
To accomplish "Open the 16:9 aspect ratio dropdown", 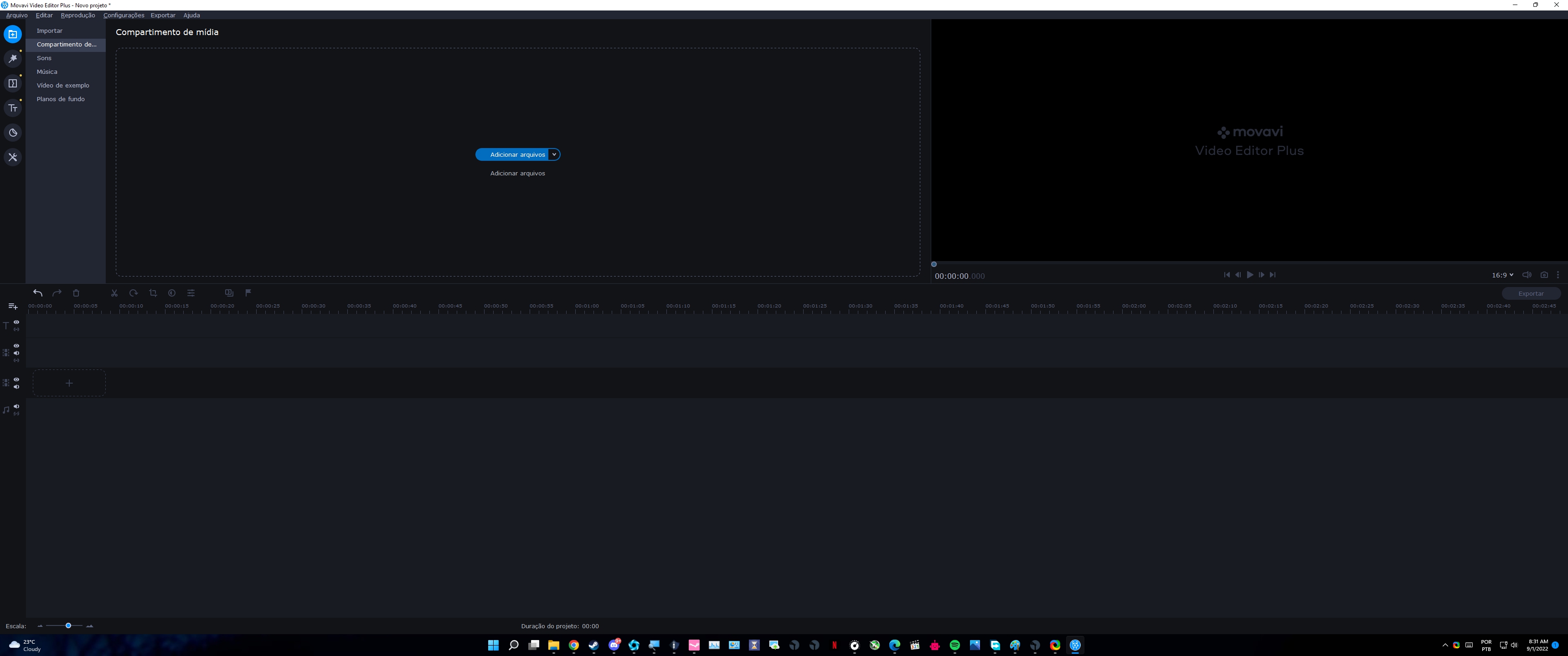I will (x=1501, y=275).
